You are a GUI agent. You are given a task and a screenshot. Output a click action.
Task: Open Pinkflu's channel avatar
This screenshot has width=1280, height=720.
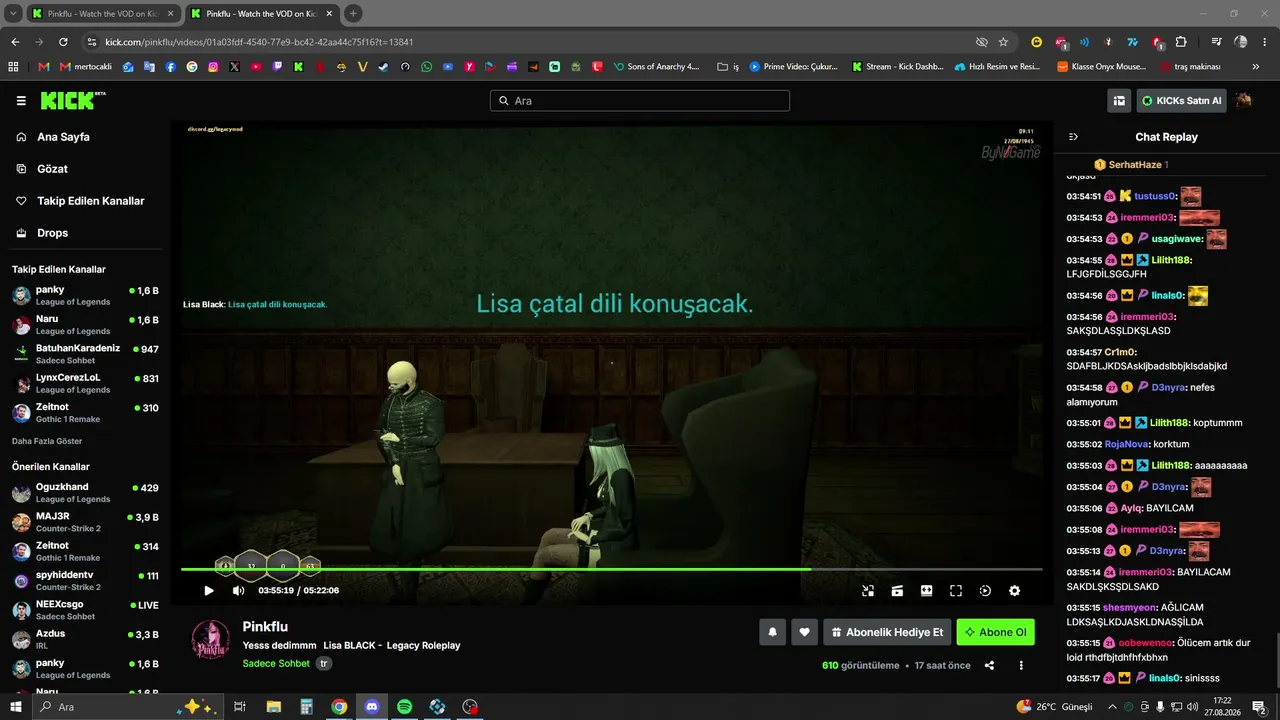211,639
